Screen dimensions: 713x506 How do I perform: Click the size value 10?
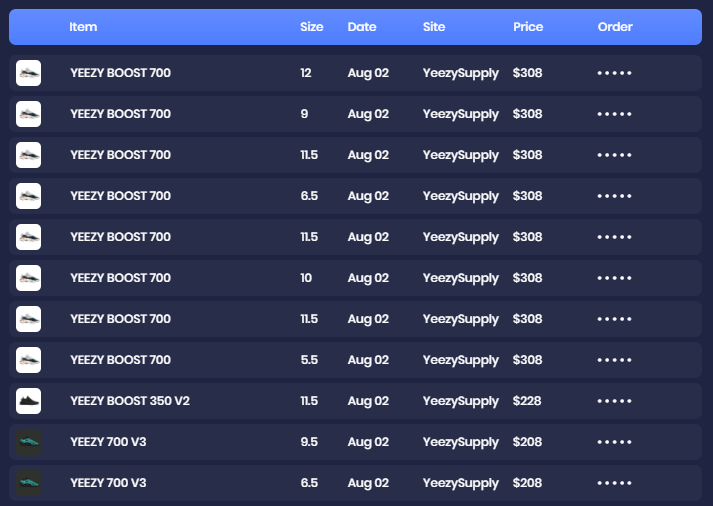pyautogui.click(x=306, y=278)
